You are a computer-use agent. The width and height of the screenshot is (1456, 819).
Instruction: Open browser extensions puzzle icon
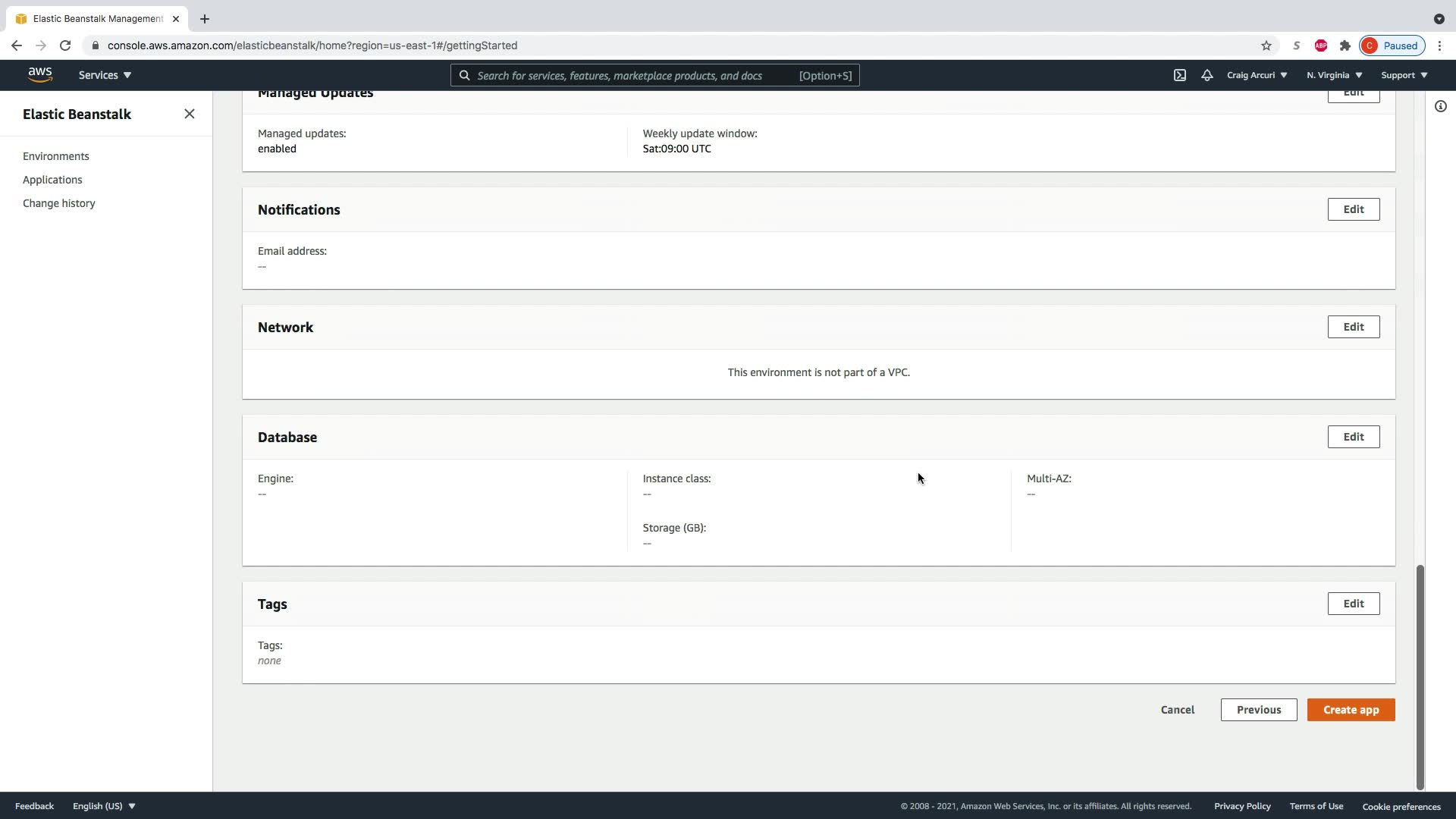pos(1345,45)
